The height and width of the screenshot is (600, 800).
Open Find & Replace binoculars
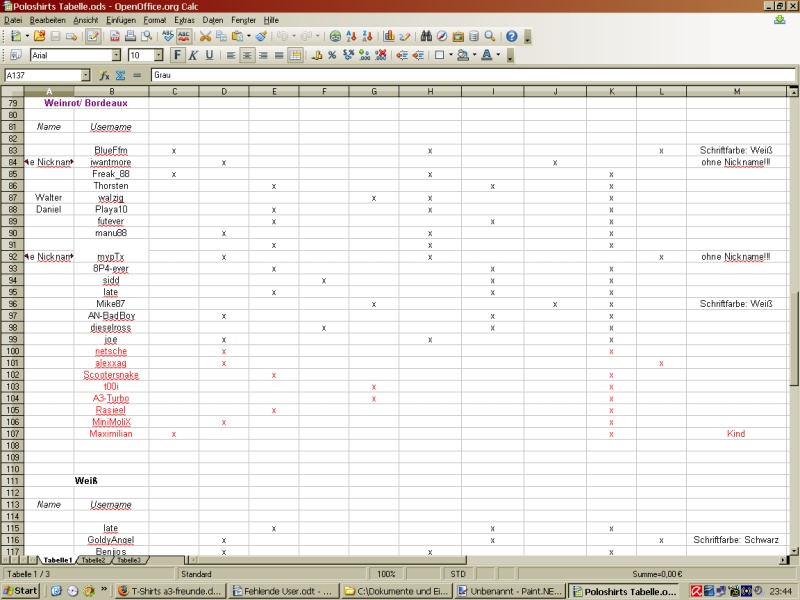coord(426,36)
